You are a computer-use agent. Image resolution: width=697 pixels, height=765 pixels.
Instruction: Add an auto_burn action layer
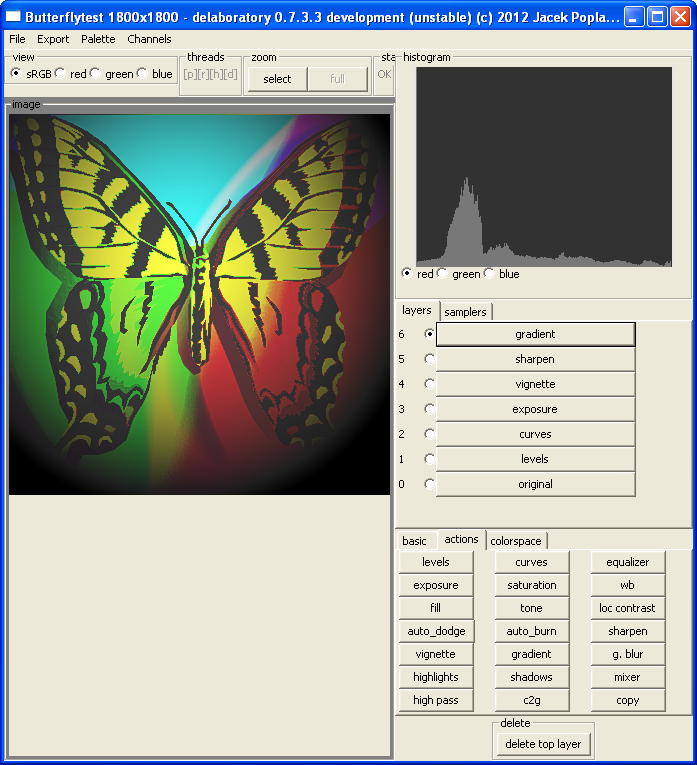coord(532,631)
